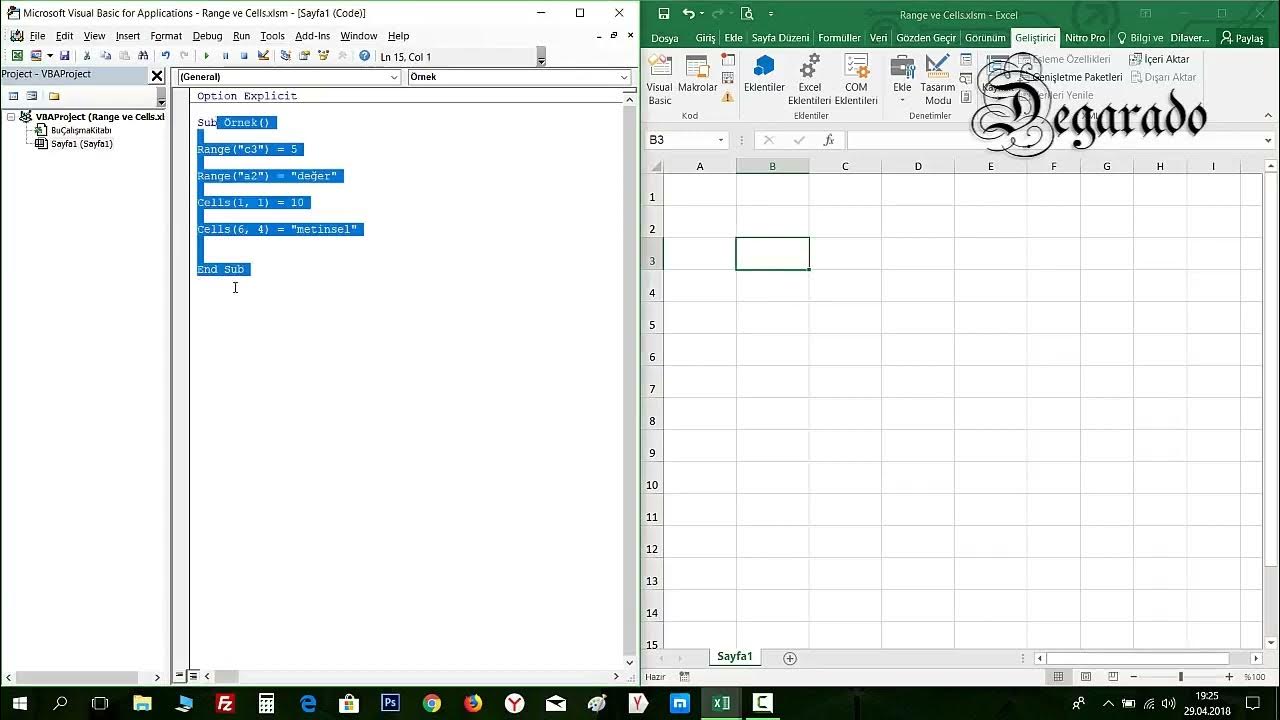Screen dimensions: 1280x720
Task: Click the Save icon in VBA toolbar
Action: coord(65,56)
